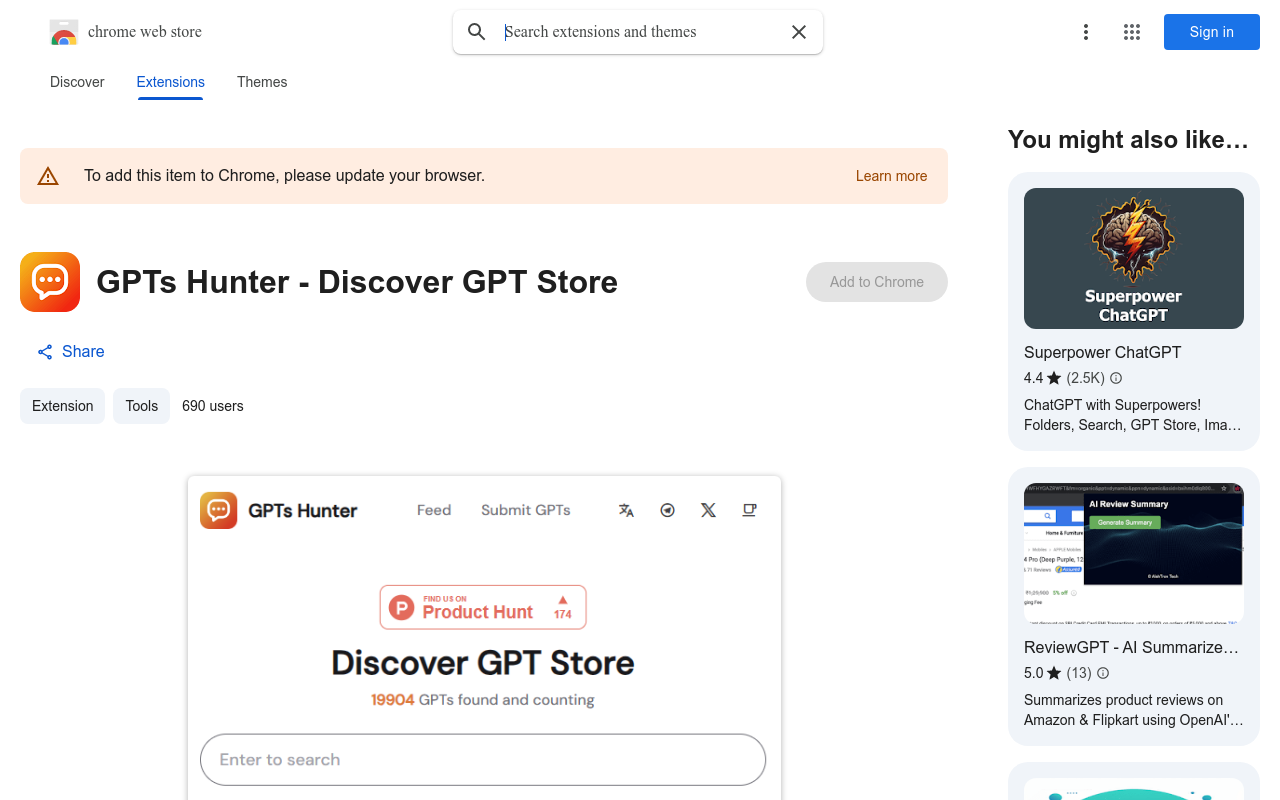Click the Share icon below the extension title
Viewport: 1280px width, 800px height.
point(44,351)
